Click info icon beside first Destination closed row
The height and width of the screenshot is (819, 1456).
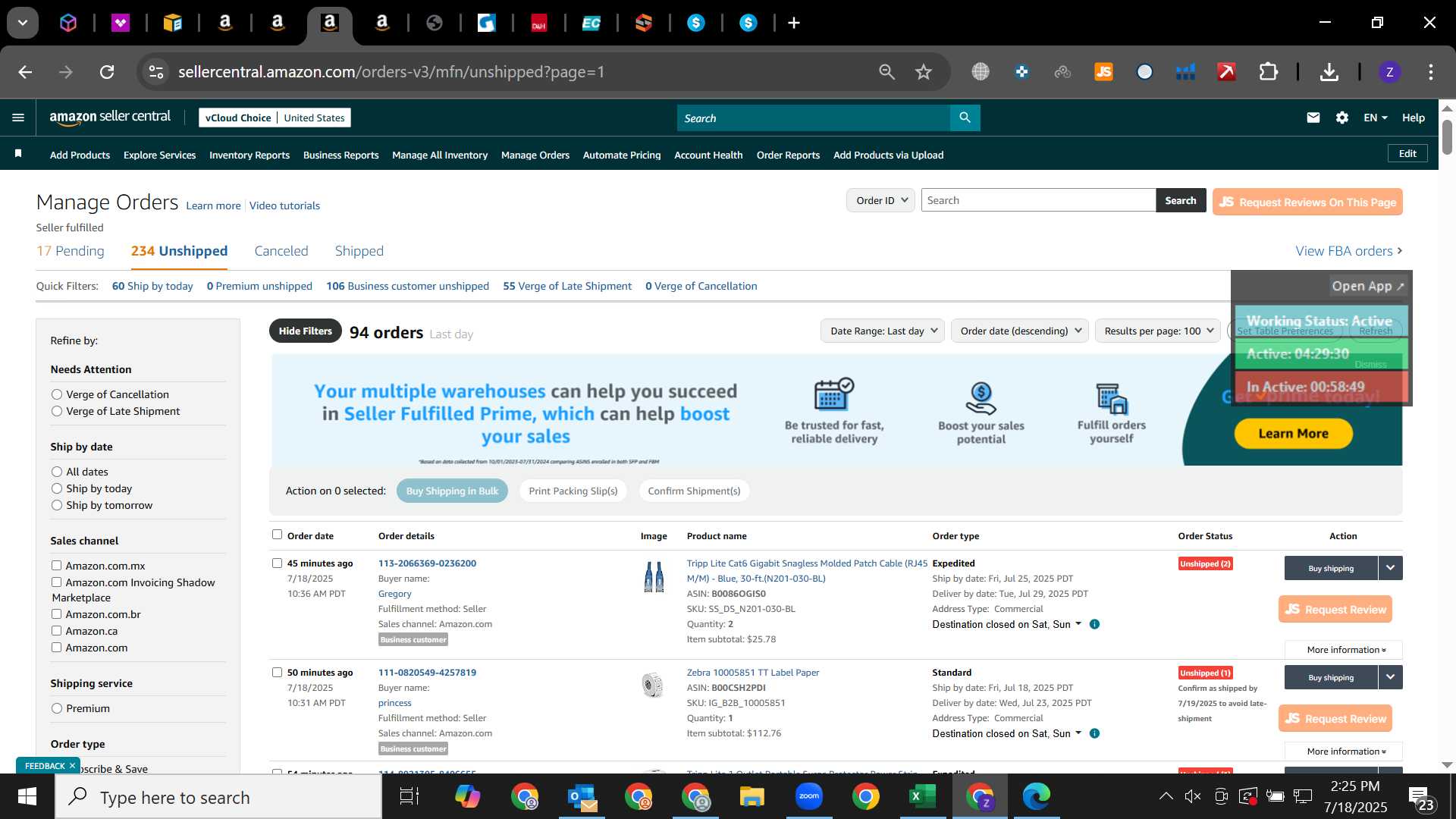pos(1094,624)
